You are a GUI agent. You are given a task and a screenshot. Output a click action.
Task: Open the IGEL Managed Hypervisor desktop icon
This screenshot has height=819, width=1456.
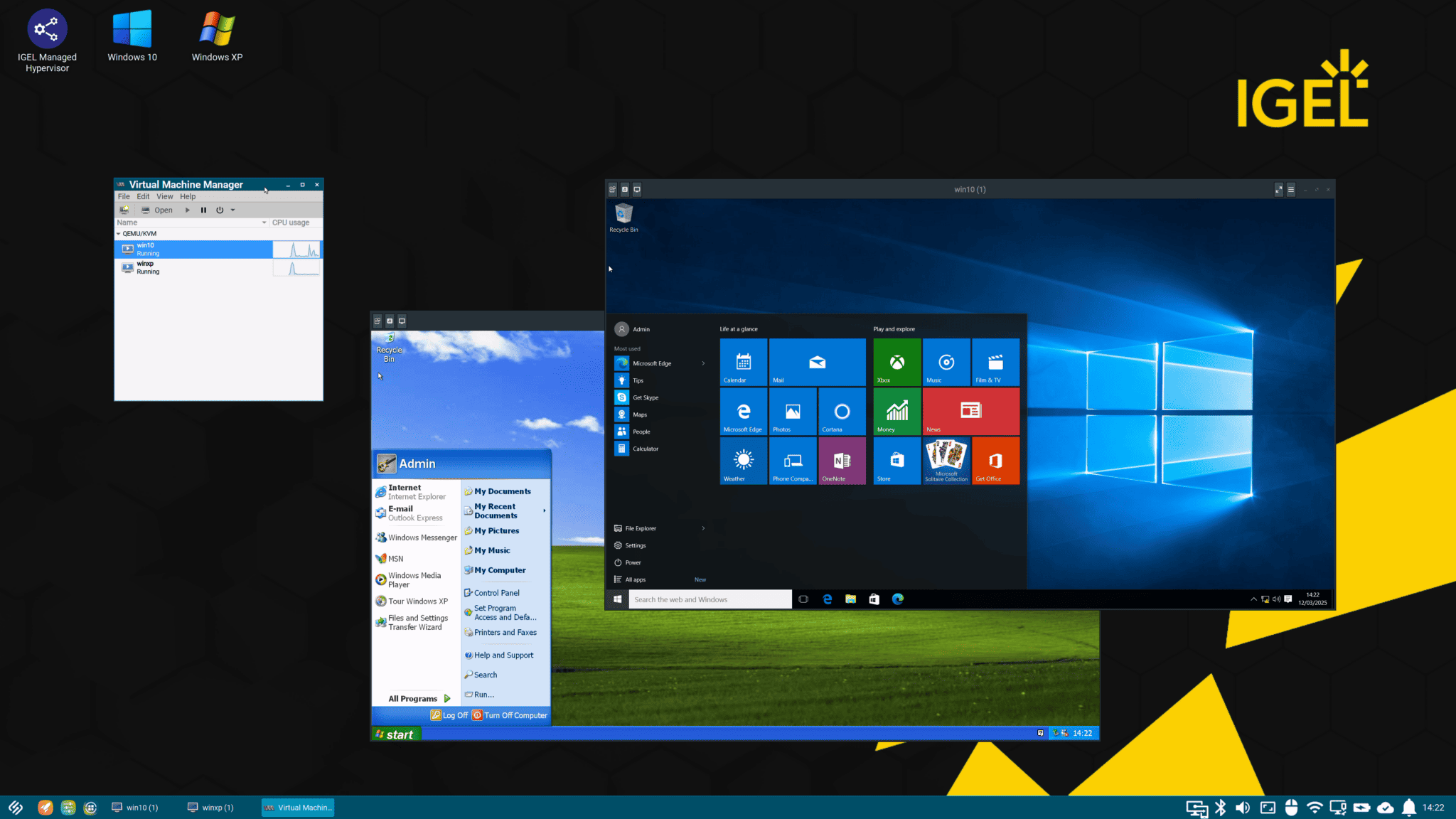(47, 41)
